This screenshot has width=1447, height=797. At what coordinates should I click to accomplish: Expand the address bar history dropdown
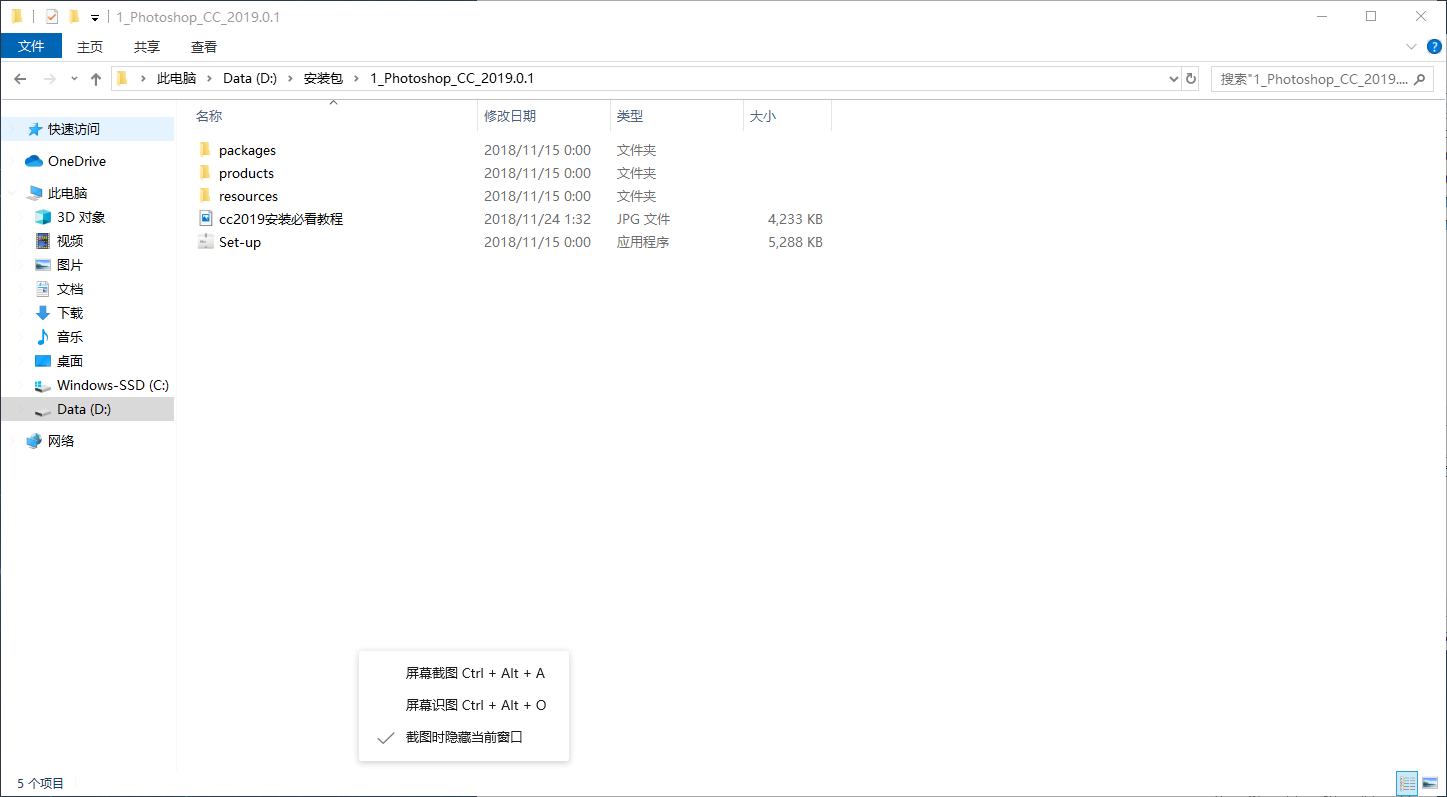point(1173,79)
